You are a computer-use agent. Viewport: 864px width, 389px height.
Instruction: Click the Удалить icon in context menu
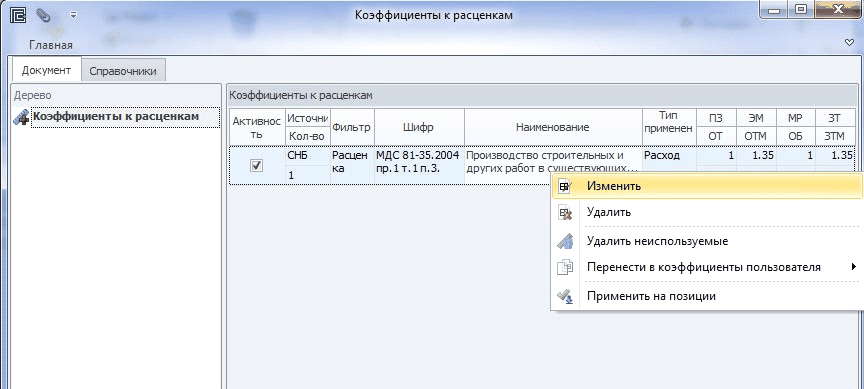pyautogui.click(x=565, y=212)
